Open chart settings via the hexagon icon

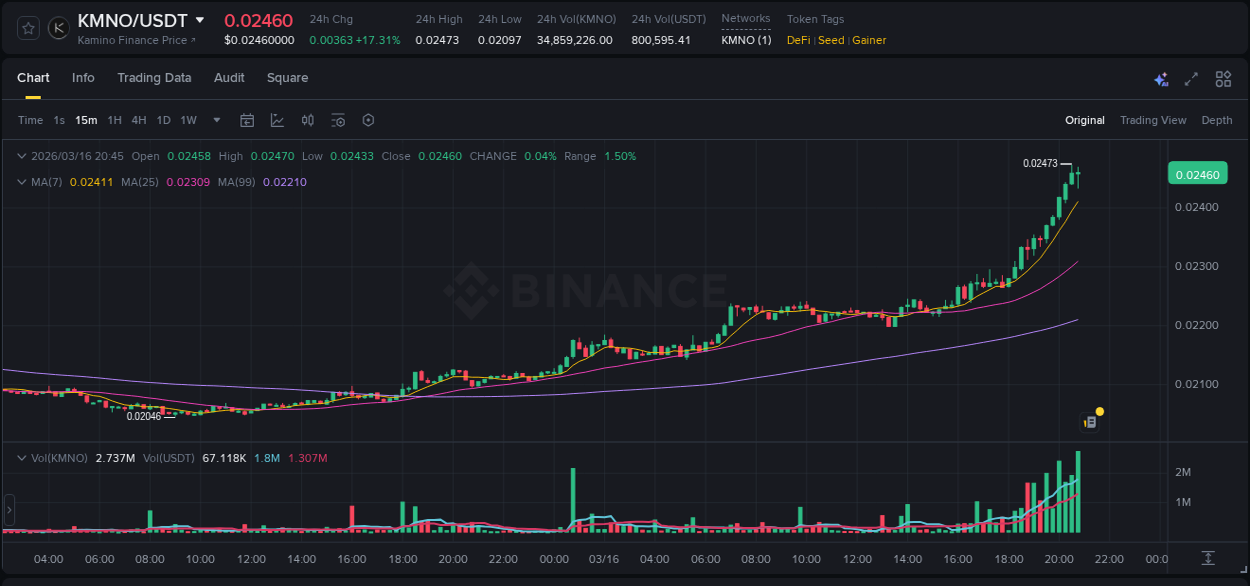coord(368,120)
